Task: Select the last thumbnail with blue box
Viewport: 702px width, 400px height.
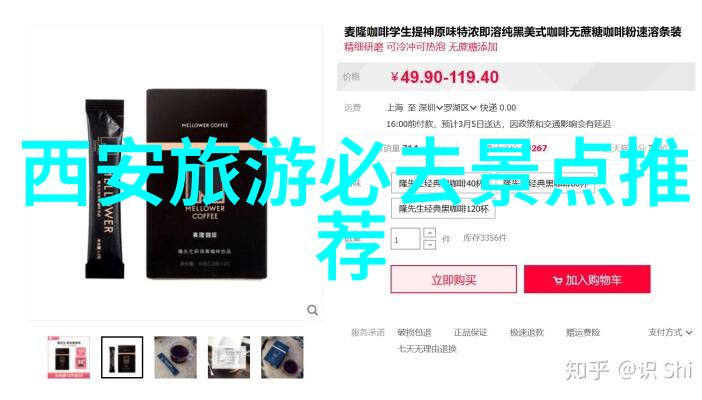Action: 282,357
